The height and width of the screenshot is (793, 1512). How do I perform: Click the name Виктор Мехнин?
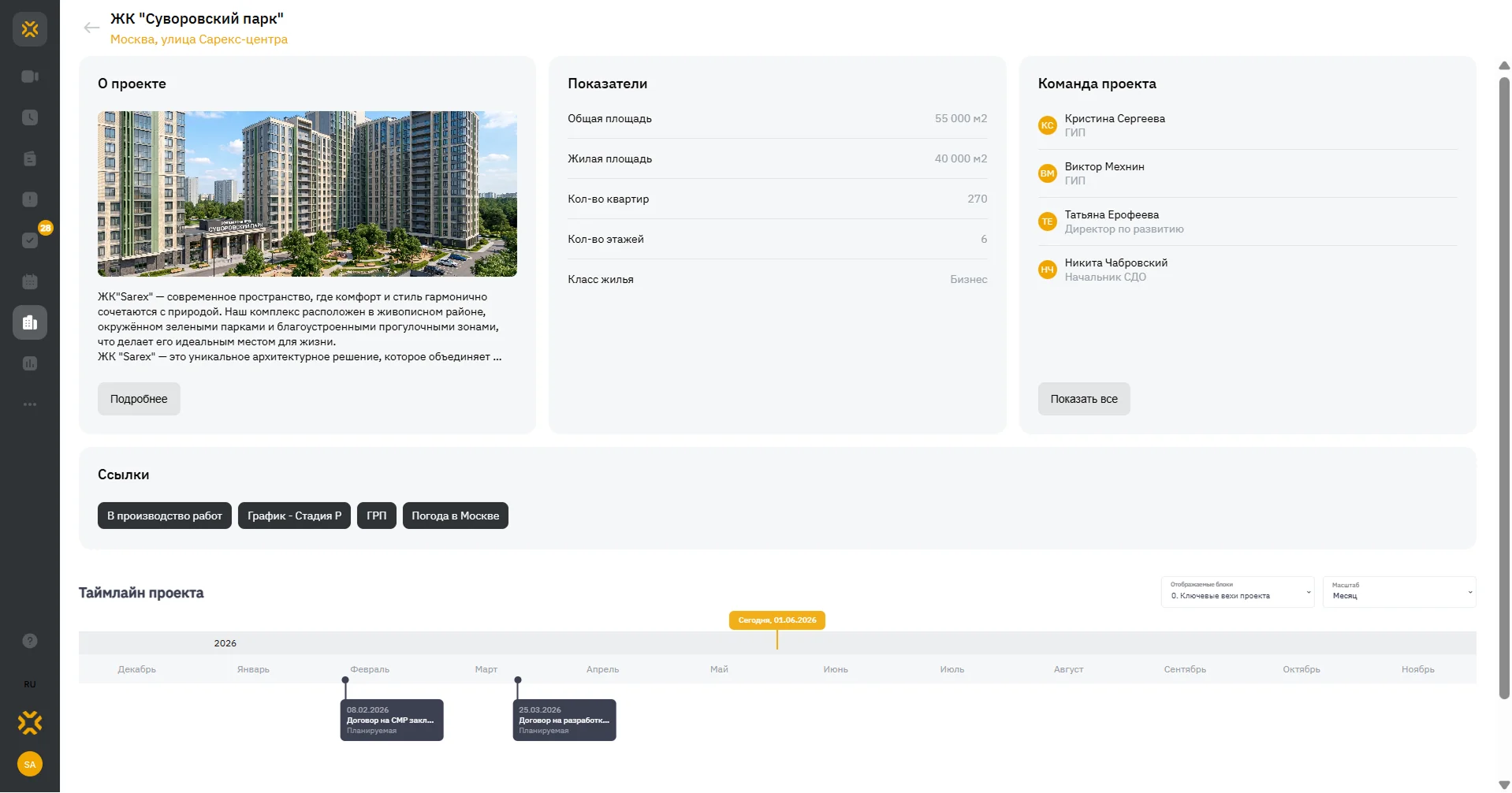pyautogui.click(x=1104, y=166)
